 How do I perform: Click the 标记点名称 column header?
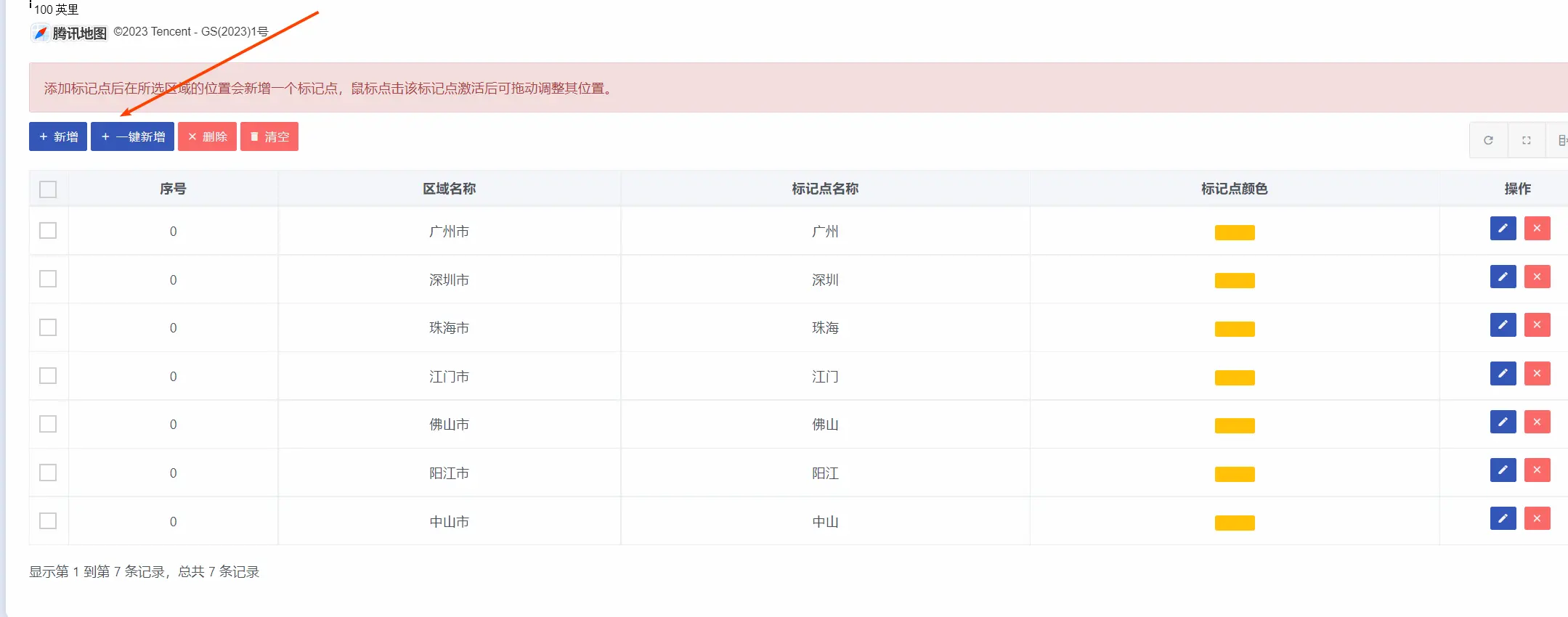tap(825, 189)
